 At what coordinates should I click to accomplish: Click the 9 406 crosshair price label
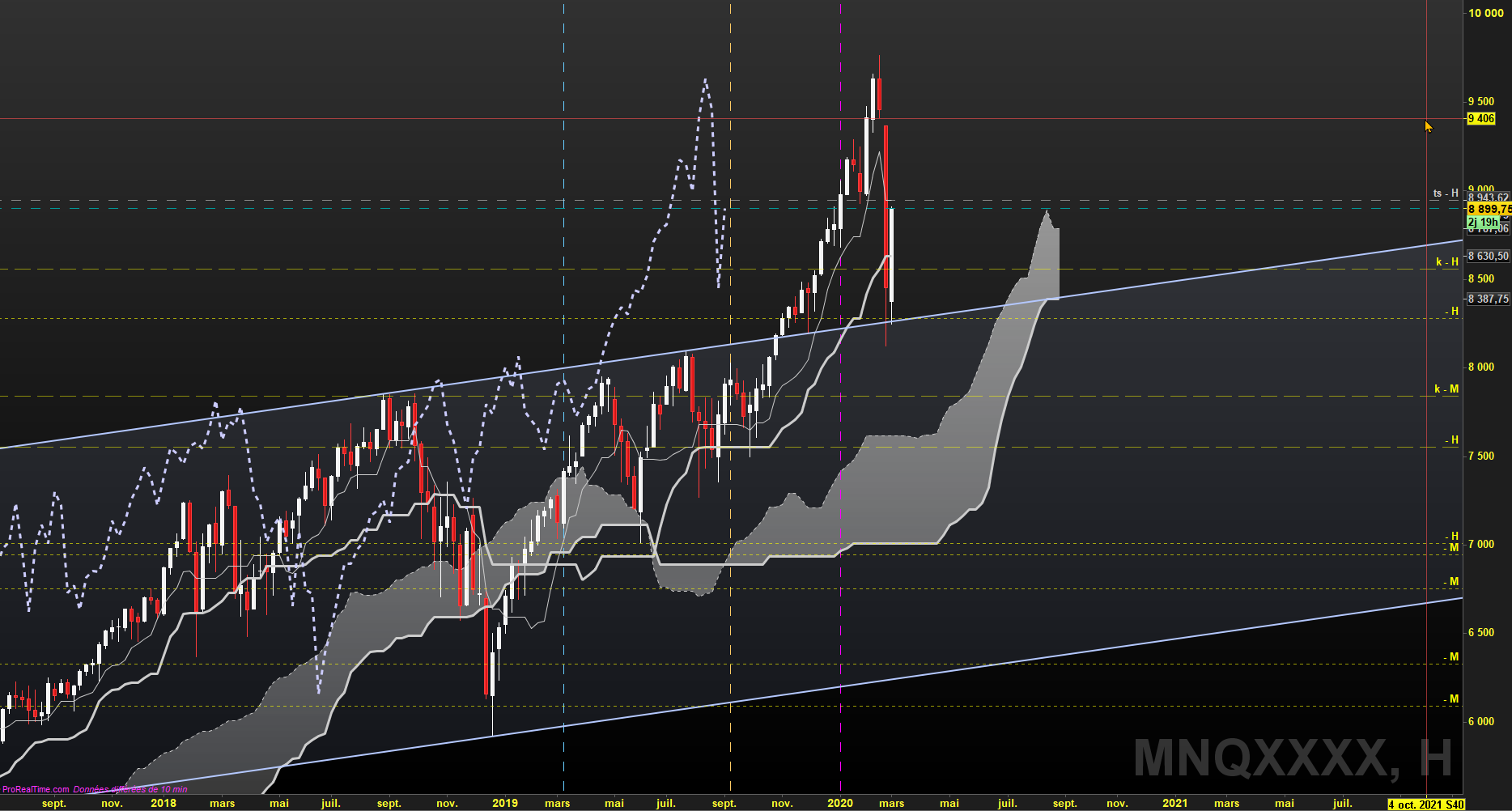pos(1481,118)
